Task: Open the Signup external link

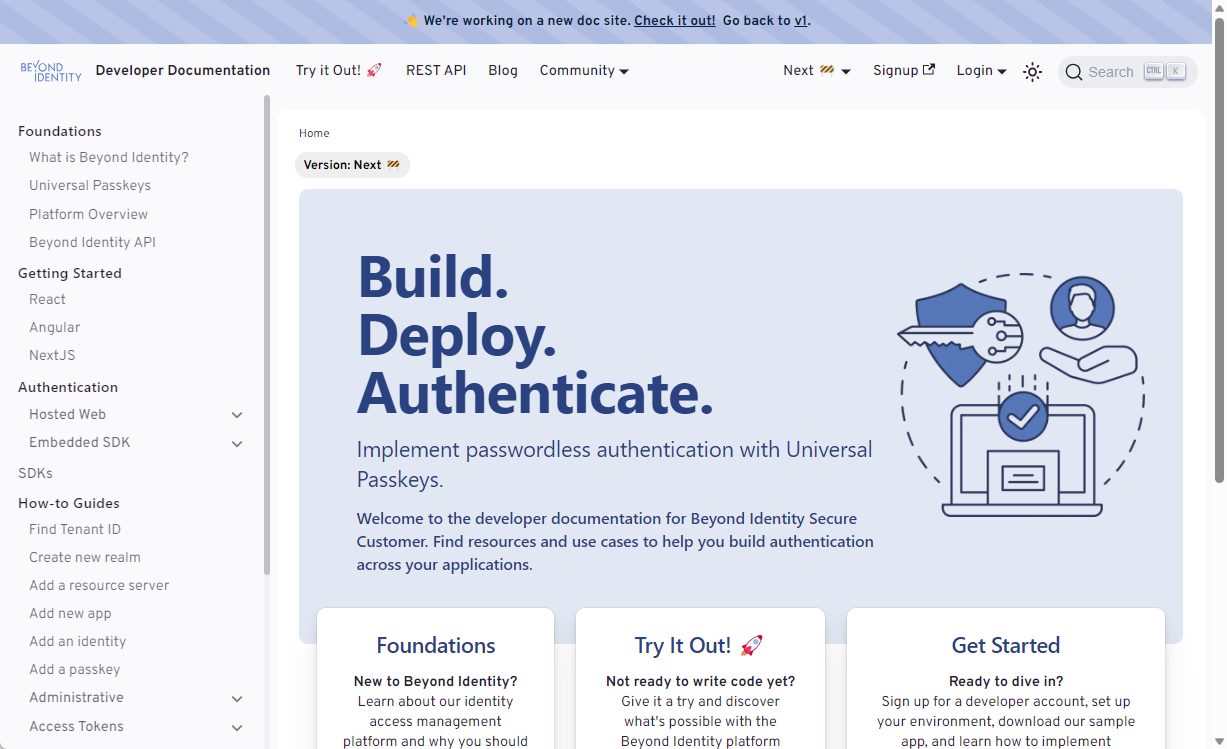Action: (x=904, y=70)
